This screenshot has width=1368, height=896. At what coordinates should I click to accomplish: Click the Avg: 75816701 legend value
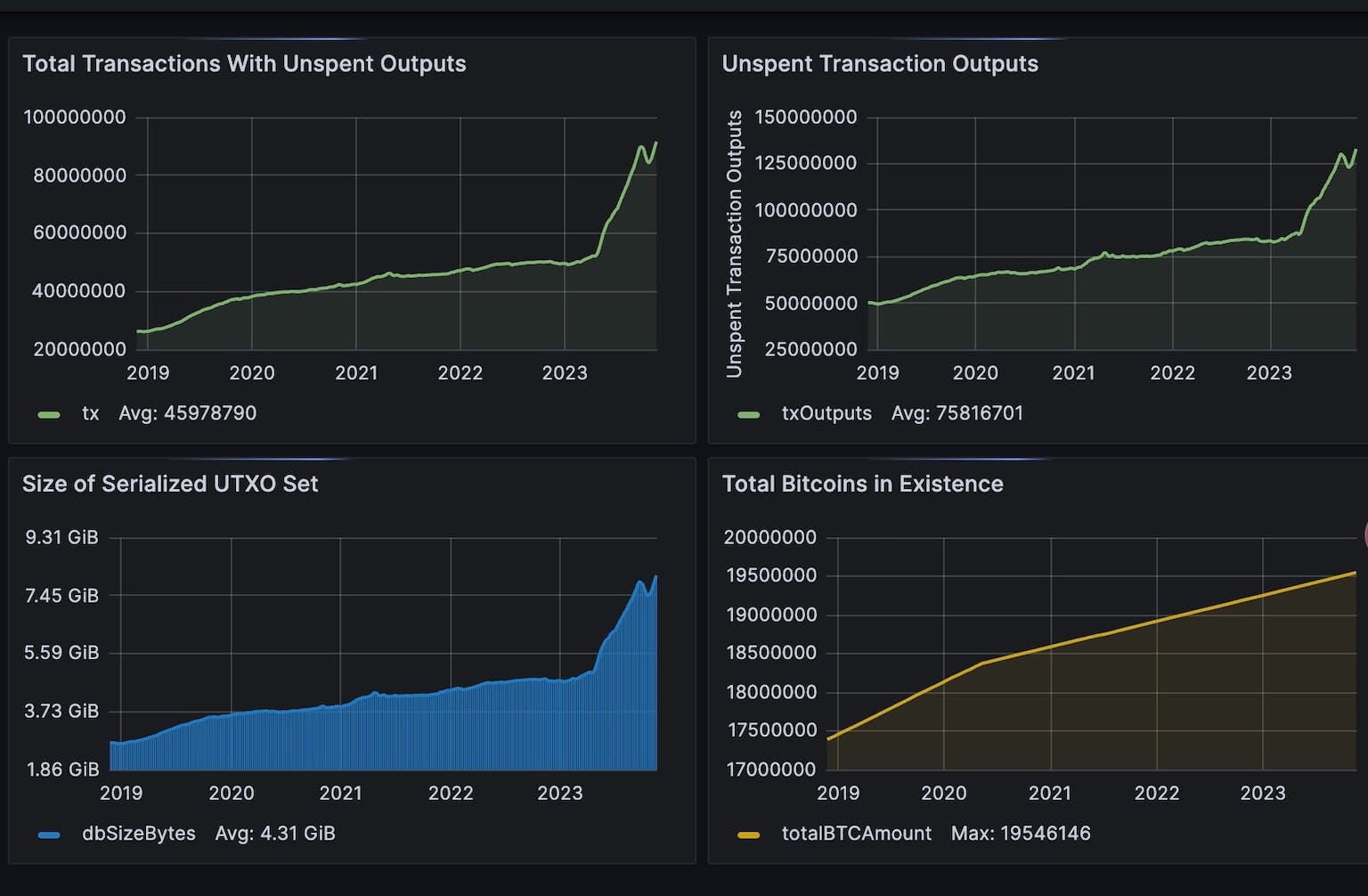click(x=957, y=413)
